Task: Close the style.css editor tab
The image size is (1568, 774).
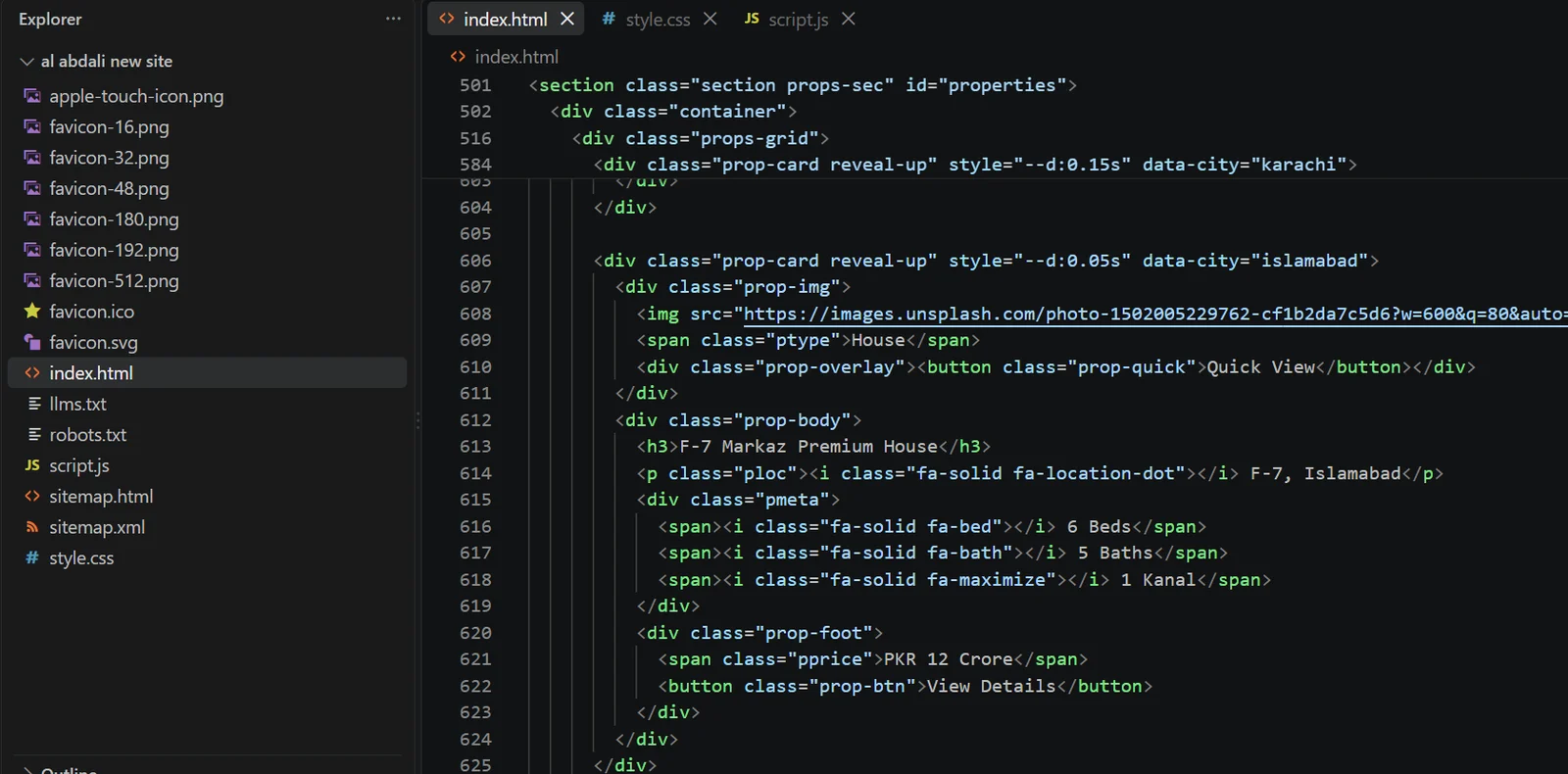Action: click(x=710, y=20)
